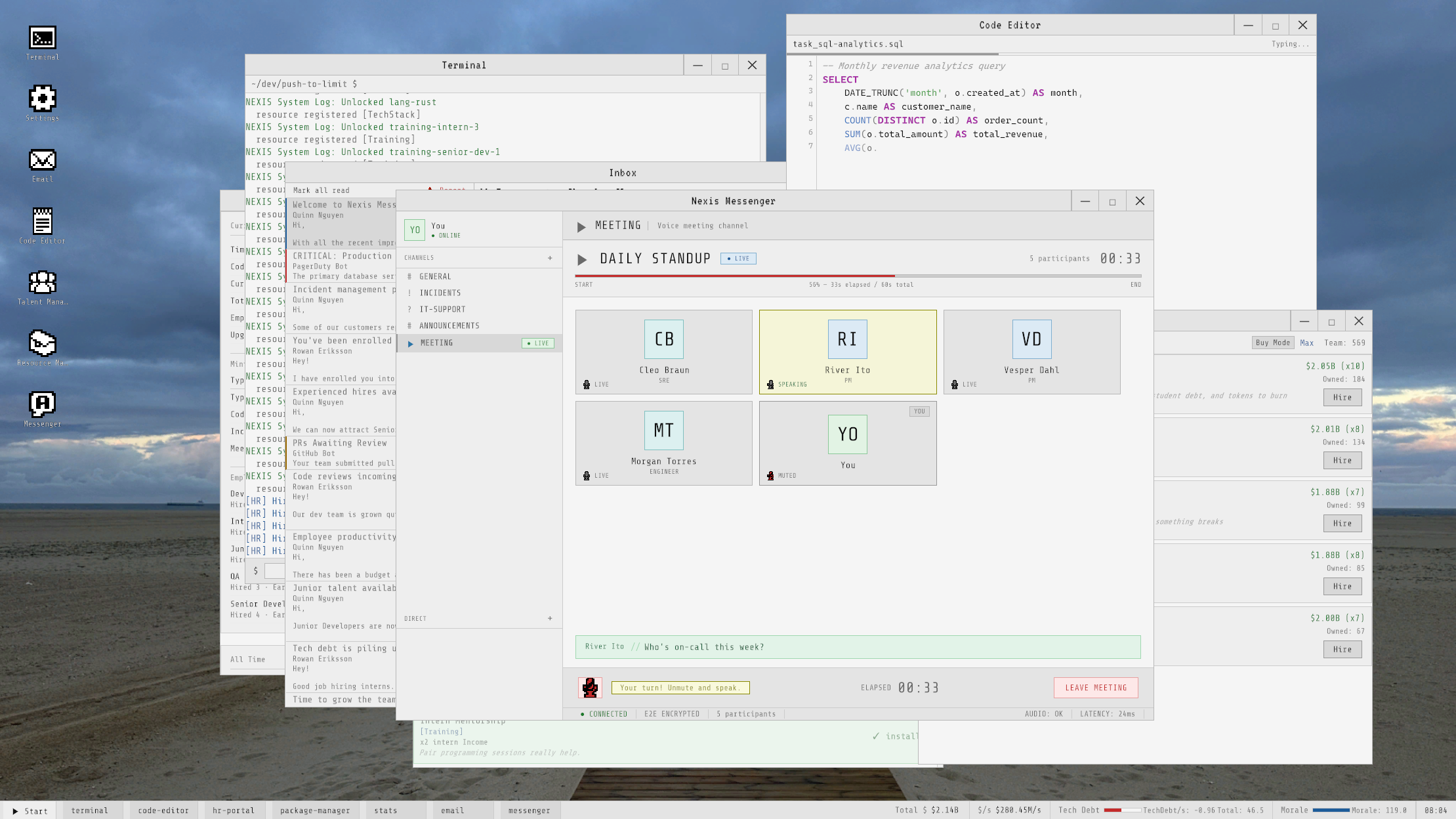
Task: Select River Ito's speaking tile
Action: [x=847, y=352]
